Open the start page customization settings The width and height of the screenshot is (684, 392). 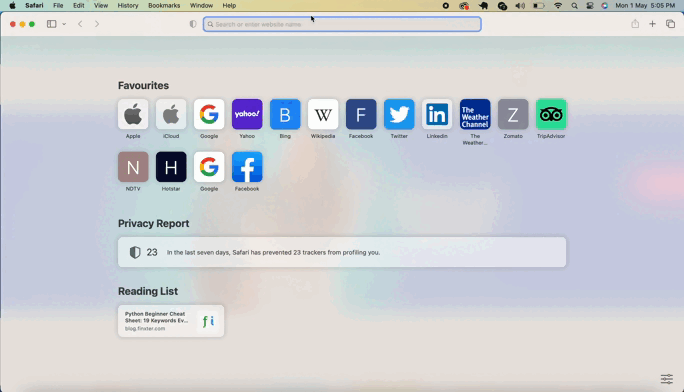667,379
